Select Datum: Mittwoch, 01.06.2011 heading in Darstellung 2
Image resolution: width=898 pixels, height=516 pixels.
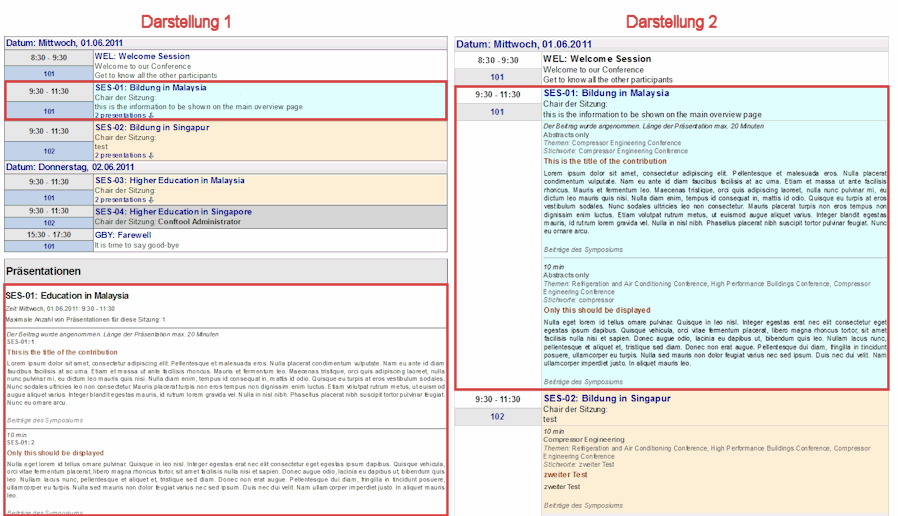coord(524,44)
